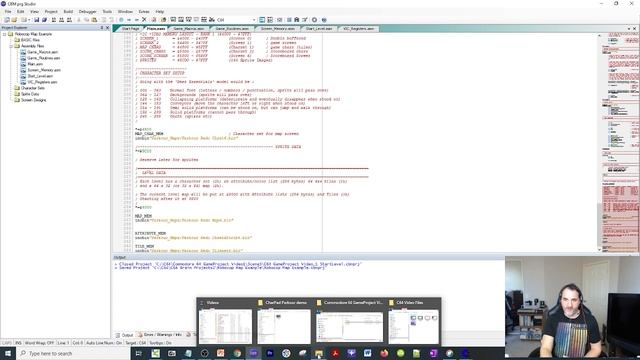Close the active editor document tab area

[x=634, y=29]
